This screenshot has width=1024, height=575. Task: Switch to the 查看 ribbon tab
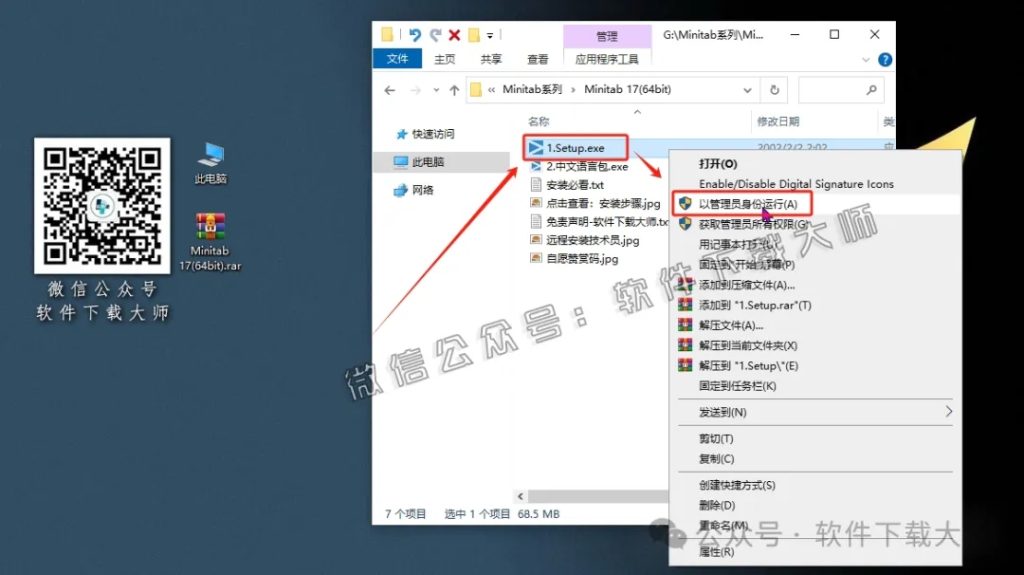pos(537,59)
